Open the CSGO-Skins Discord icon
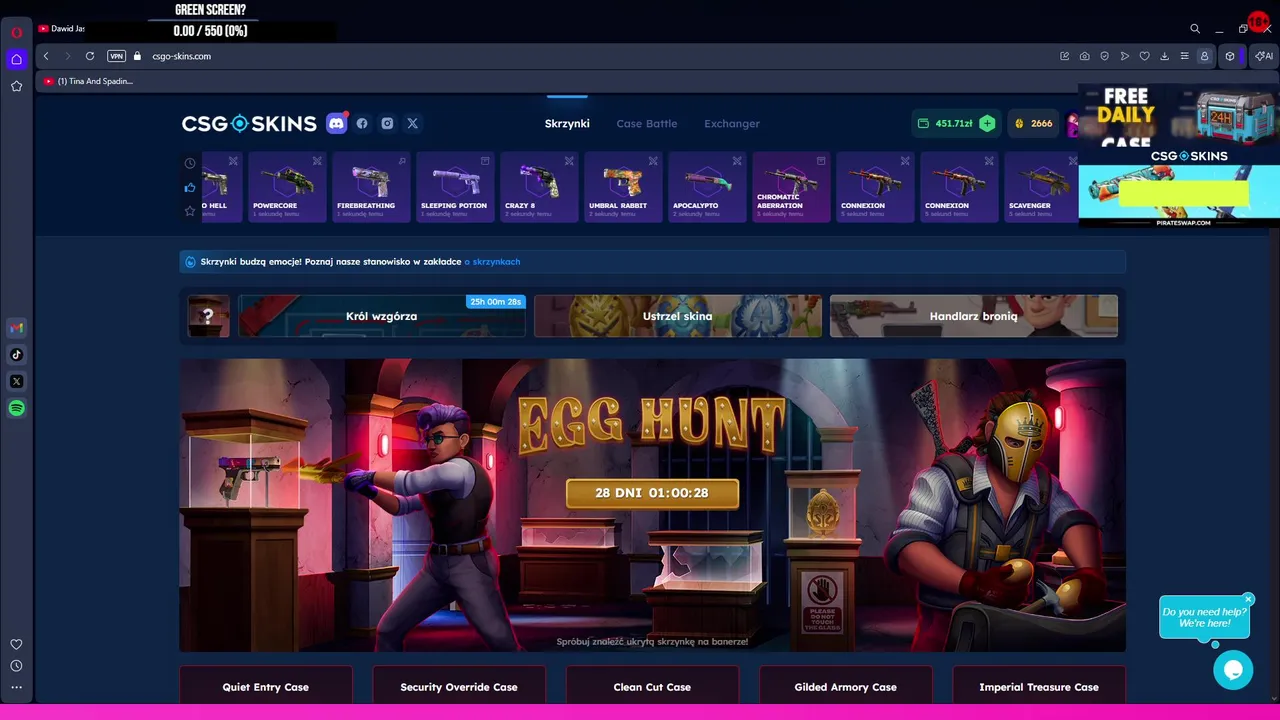The width and height of the screenshot is (1280, 720). [336, 123]
